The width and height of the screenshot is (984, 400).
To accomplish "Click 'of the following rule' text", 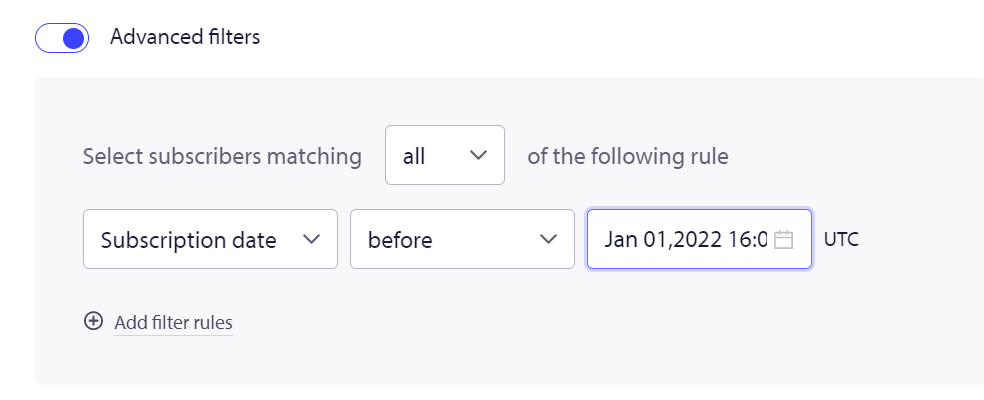I will tap(628, 156).
